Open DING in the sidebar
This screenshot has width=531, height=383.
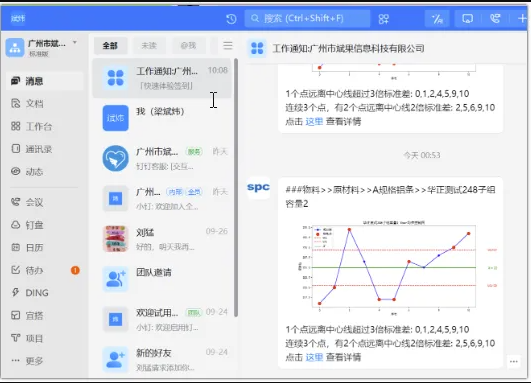pos(44,293)
